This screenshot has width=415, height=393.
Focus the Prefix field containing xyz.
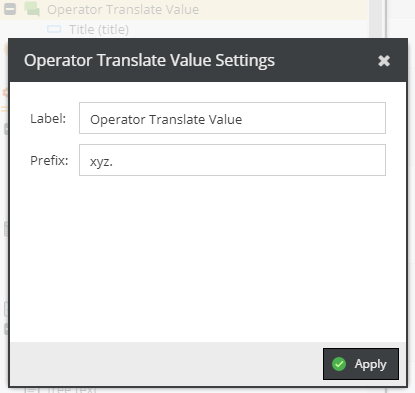232,160
